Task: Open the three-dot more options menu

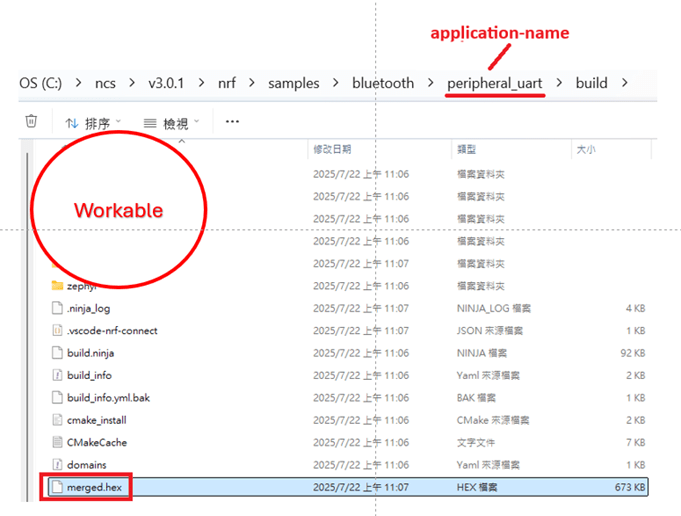Action: tap(232, 122)
